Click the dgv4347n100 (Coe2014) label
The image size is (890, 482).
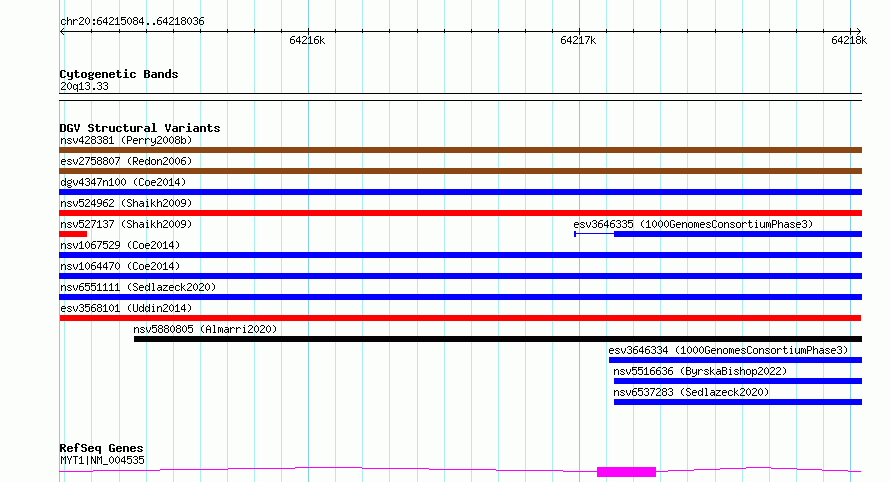point(123,182)
